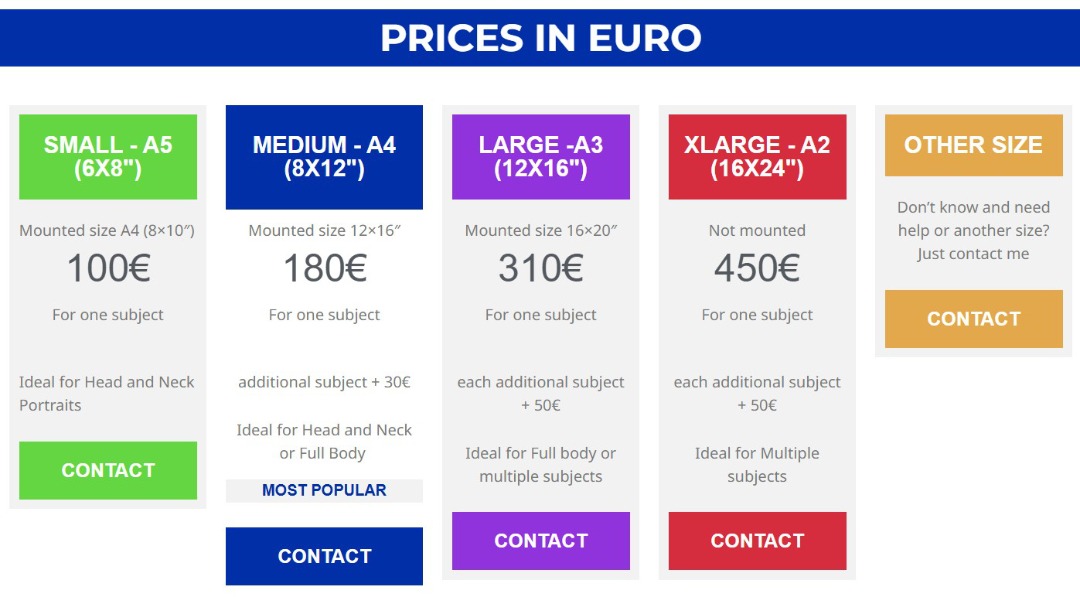Click the Just contact me text

tap(973, 253)
